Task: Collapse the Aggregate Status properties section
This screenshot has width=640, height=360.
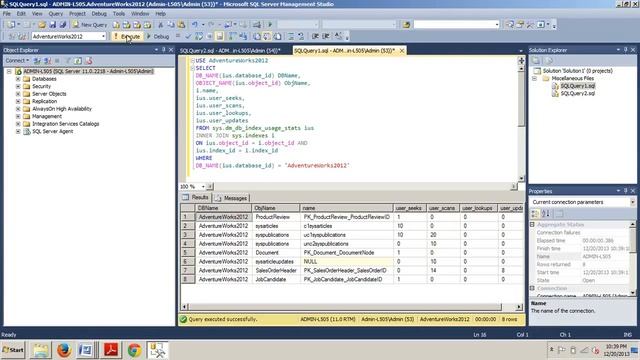Action: pyautogui.click(x=532, y=225)
